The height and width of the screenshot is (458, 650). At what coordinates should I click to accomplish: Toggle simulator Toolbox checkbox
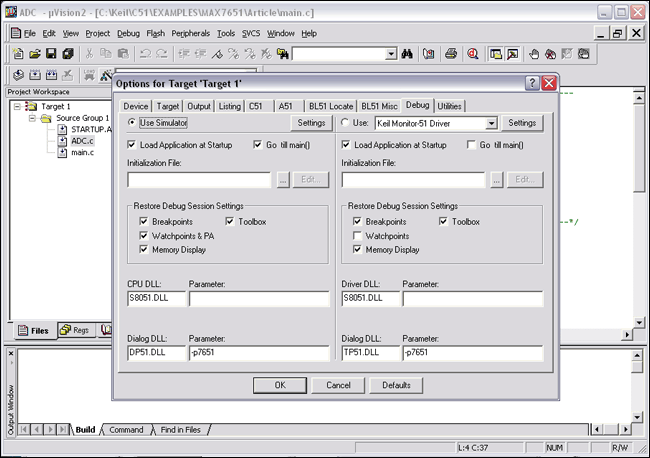tap(230, 221)
